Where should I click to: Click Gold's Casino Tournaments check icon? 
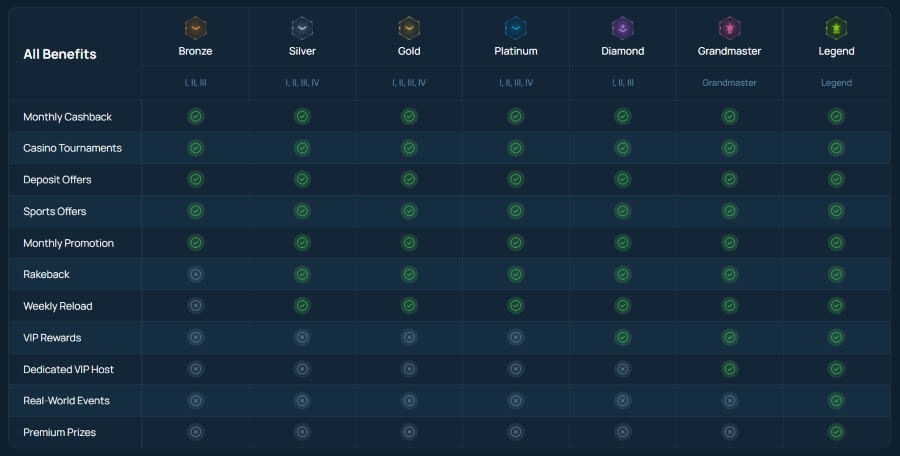[x=409, y=148]
